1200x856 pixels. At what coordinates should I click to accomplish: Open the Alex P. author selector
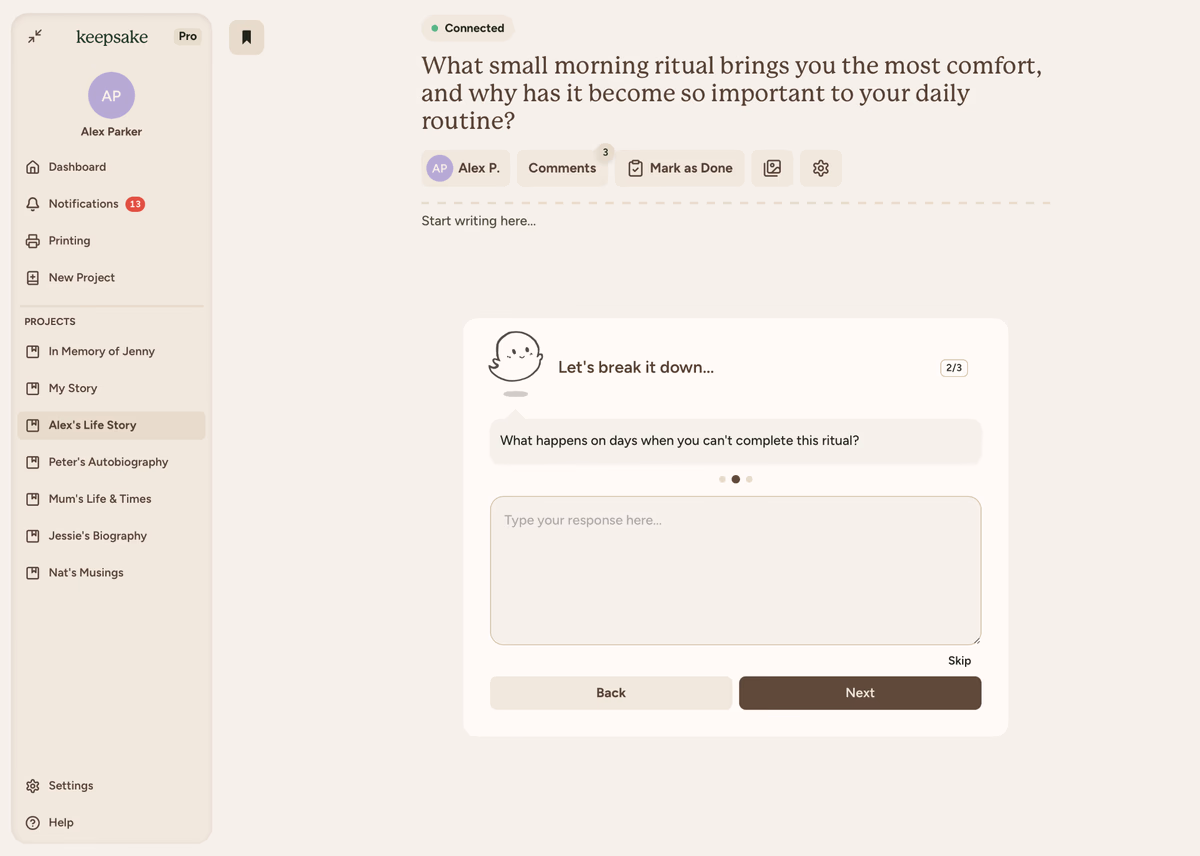[x=466, y=168]
